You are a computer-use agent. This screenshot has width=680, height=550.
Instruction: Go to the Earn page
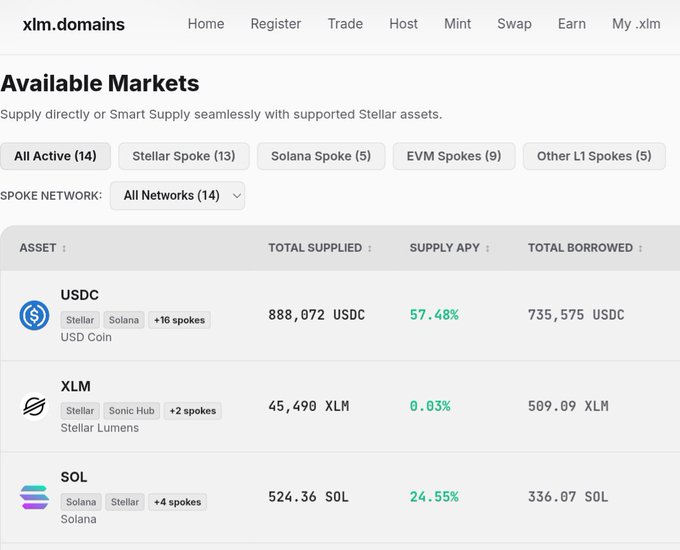[572, 24]
